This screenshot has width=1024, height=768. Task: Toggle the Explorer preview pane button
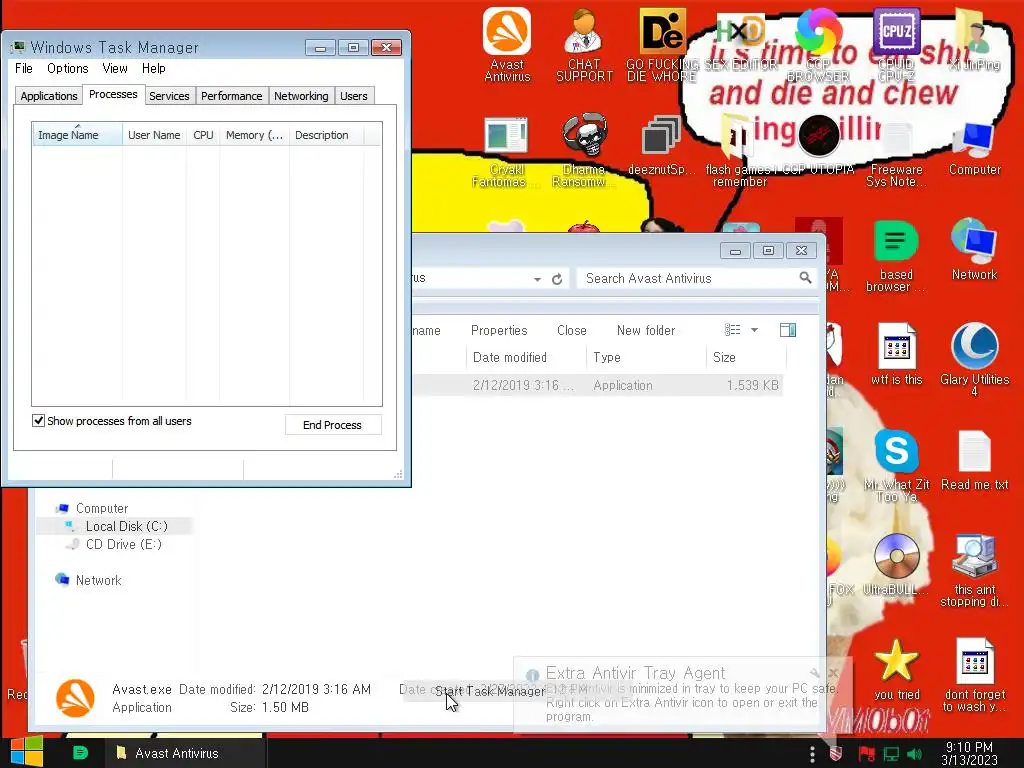(x=788, y=330)
